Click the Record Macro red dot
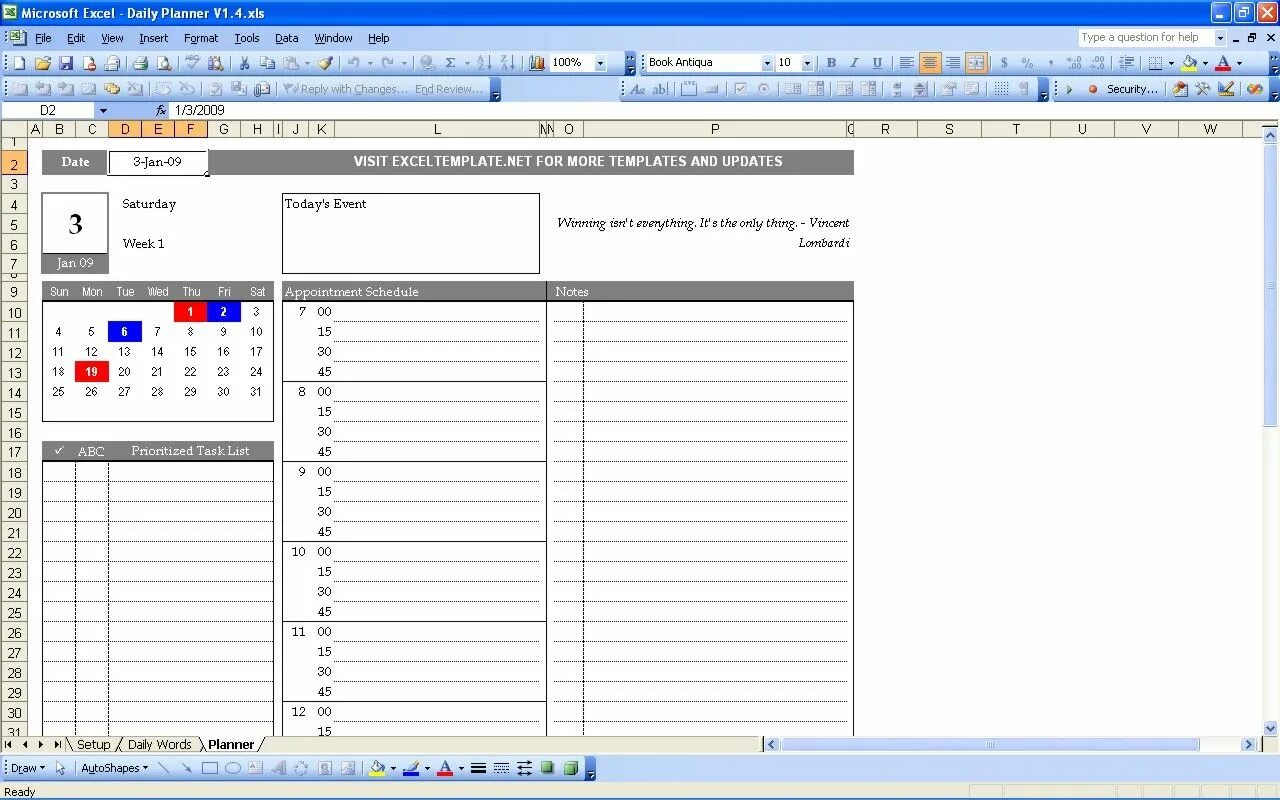Screen dimensions: 1280x800 (x=1092, y=89)
